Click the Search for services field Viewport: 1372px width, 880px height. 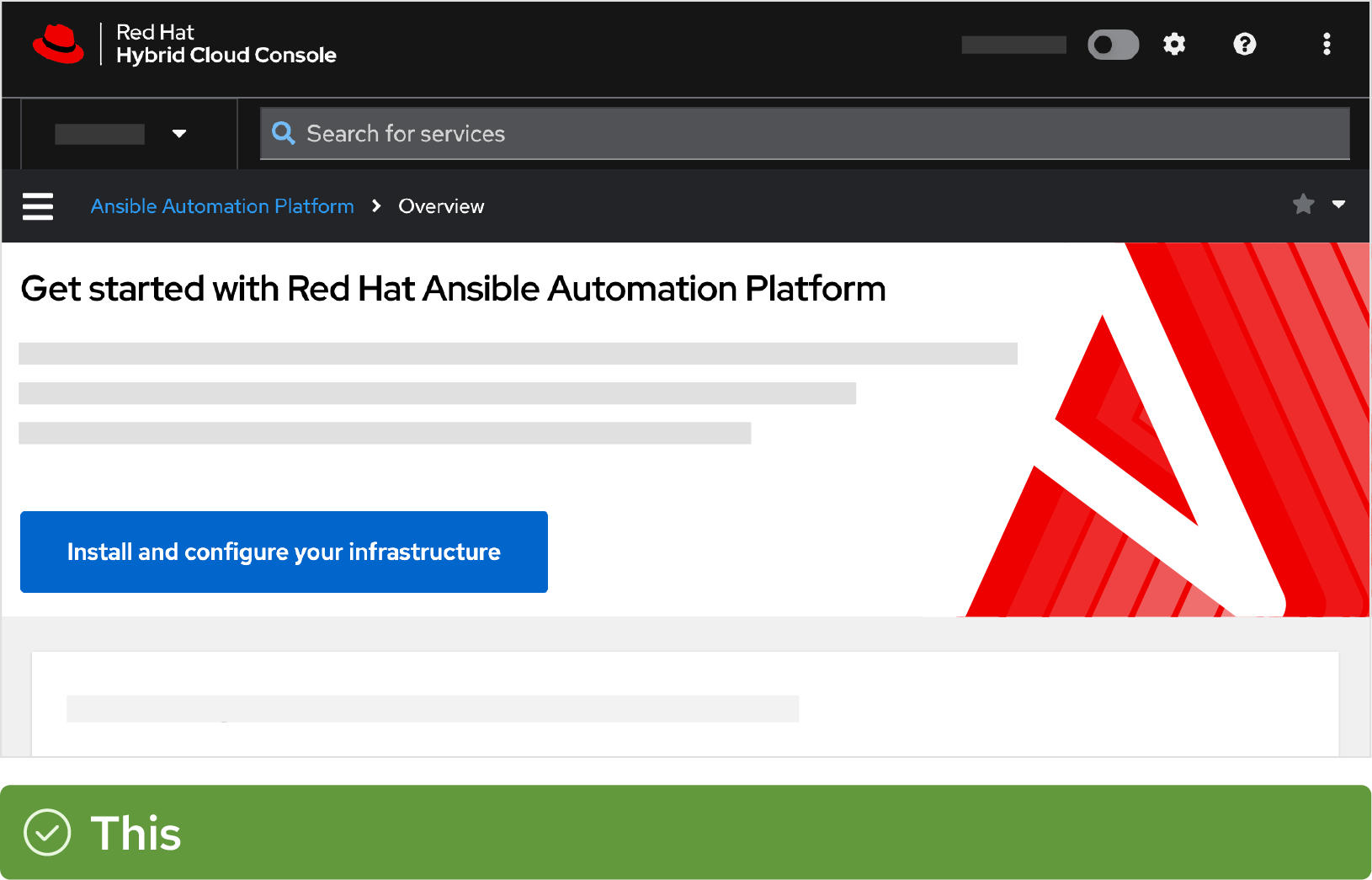pos(805,134)
